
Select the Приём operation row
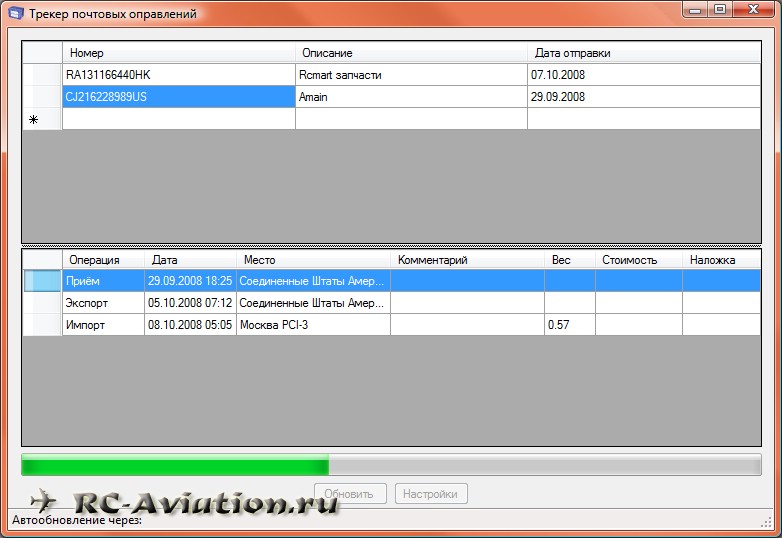103,281
